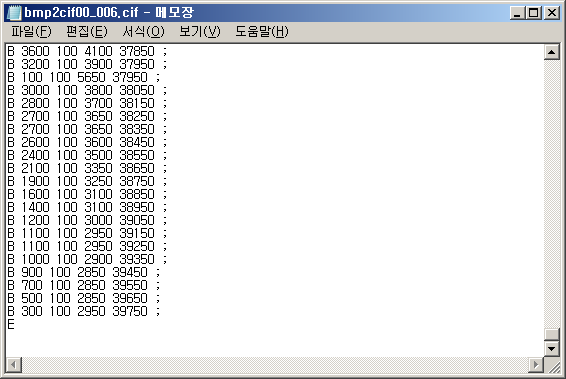The image size is (566, 379).
Task: Click the vertical scrollbar up arrow
Action: click(x=552, y=53)
